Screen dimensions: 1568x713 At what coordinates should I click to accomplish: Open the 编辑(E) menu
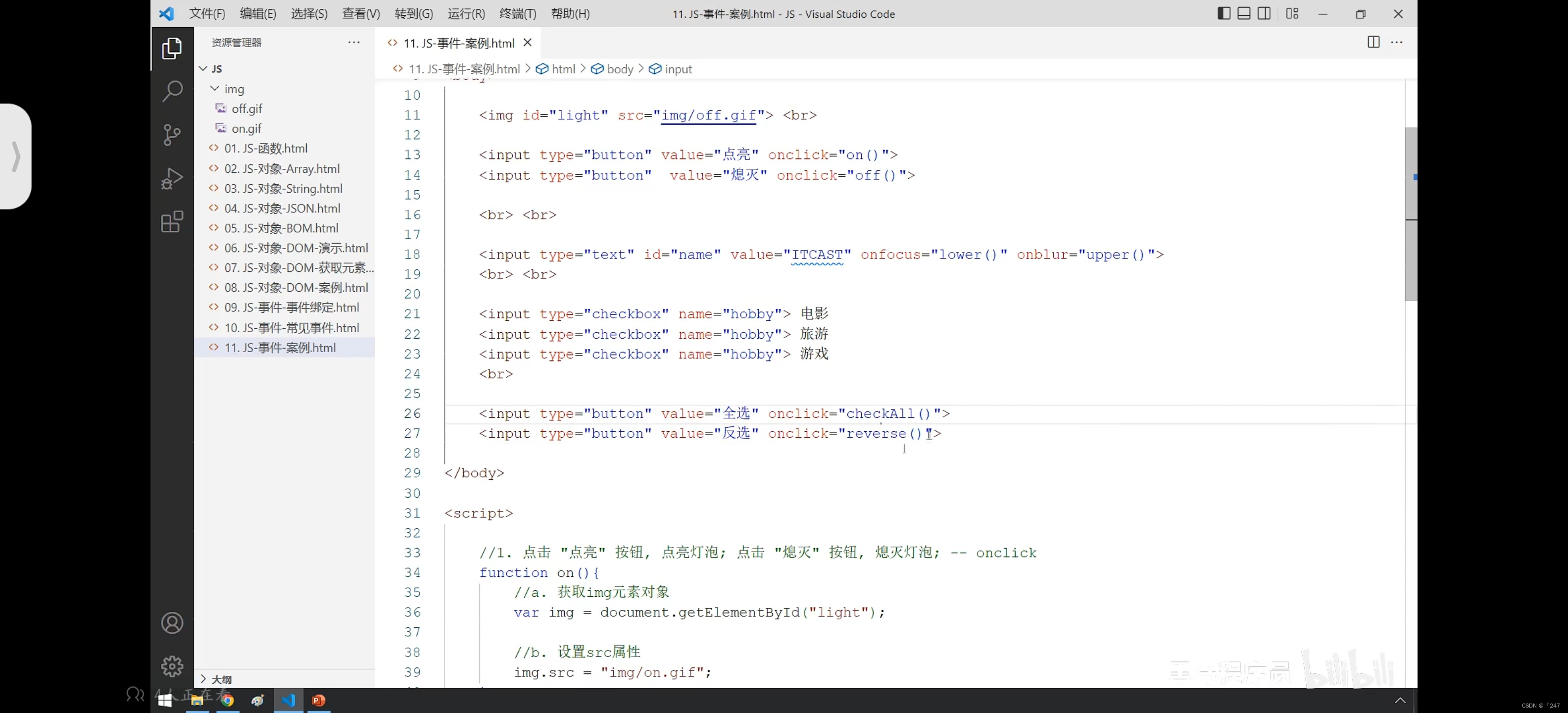click(258, 13)
